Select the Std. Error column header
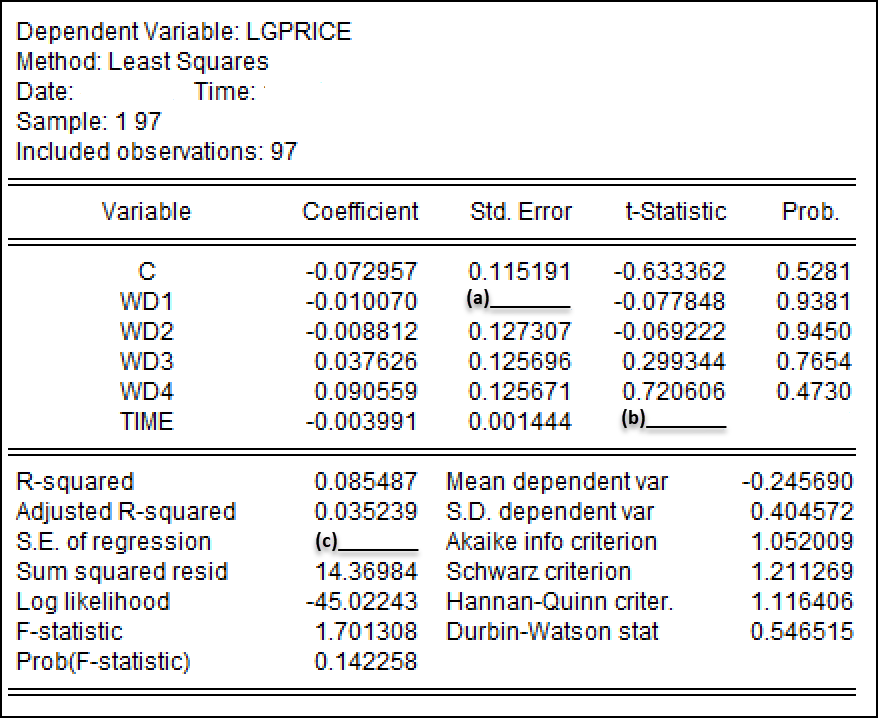This screenshot has height=718, width=878. tap(521, 212)
